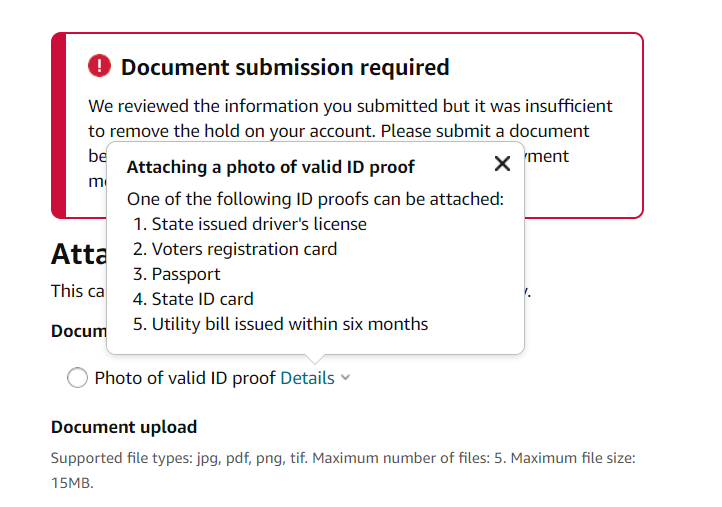
Task: Select Voters registration card list item
Action: 235,249
